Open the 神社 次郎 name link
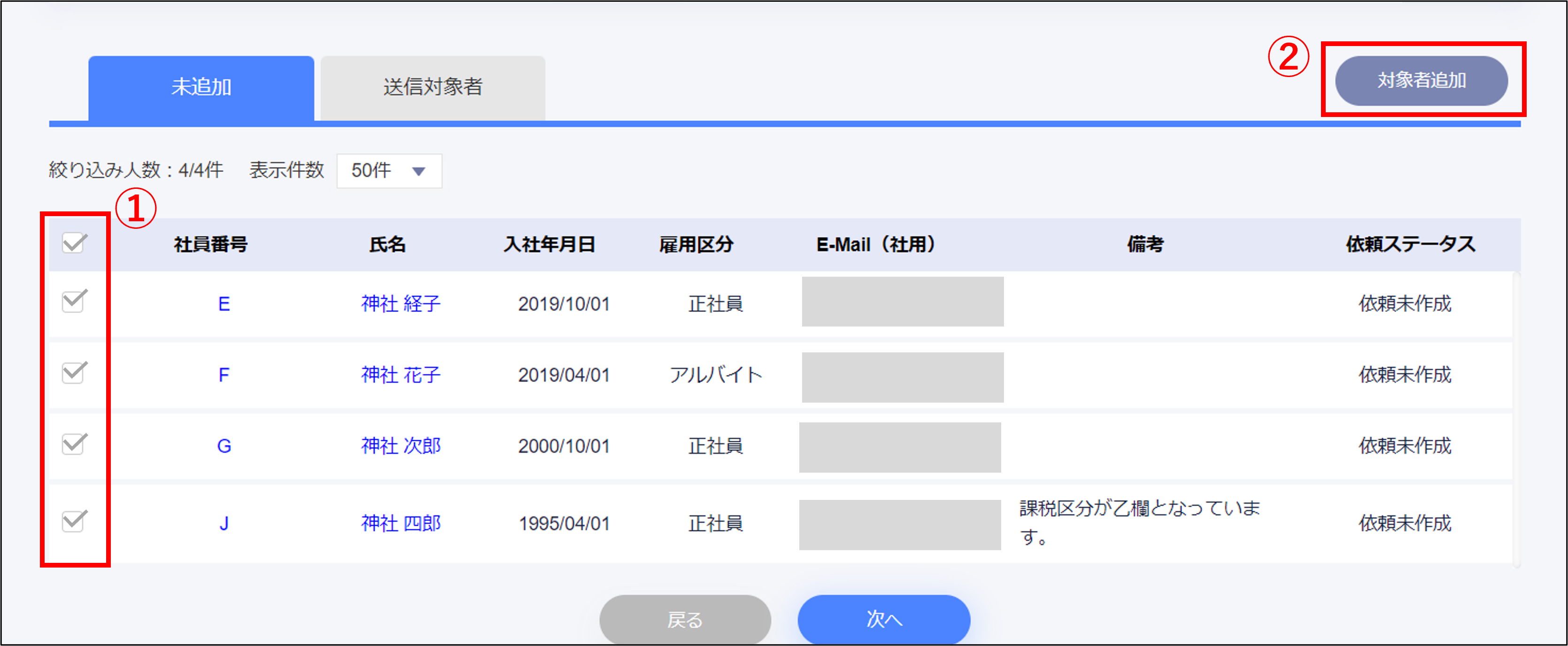This screenshot has width=1568, height=646. (x=401, y=446)
